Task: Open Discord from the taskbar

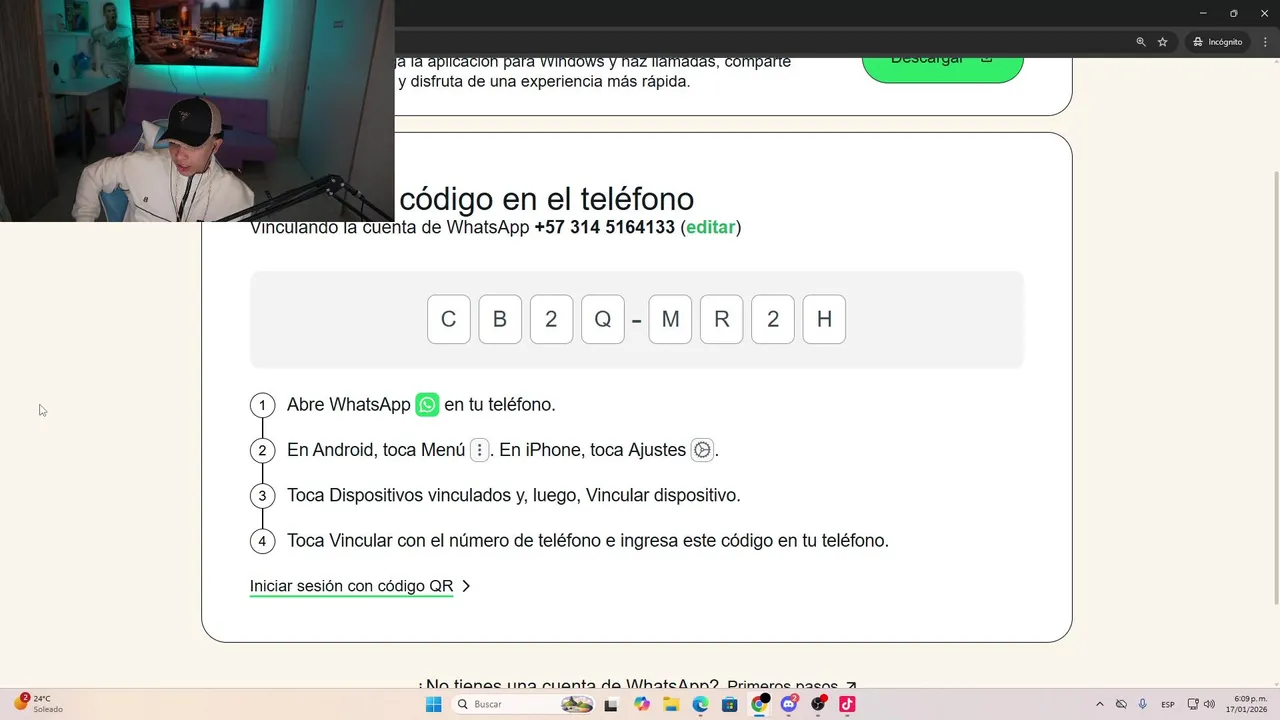Action: [x=789, y=704]
